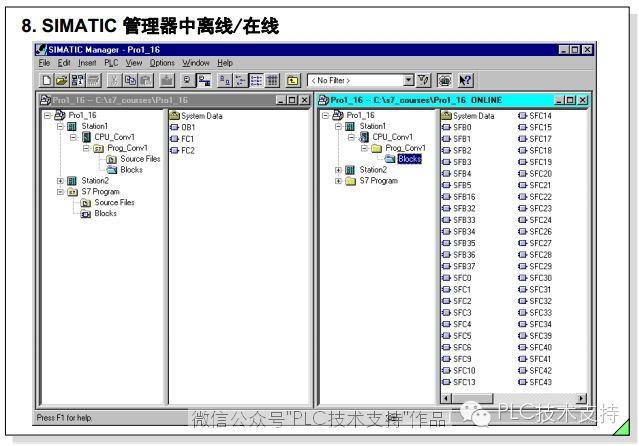Click the S7 Memory Card toolbar icon
This screenshot has height=446, width=639.
(93, 80)
